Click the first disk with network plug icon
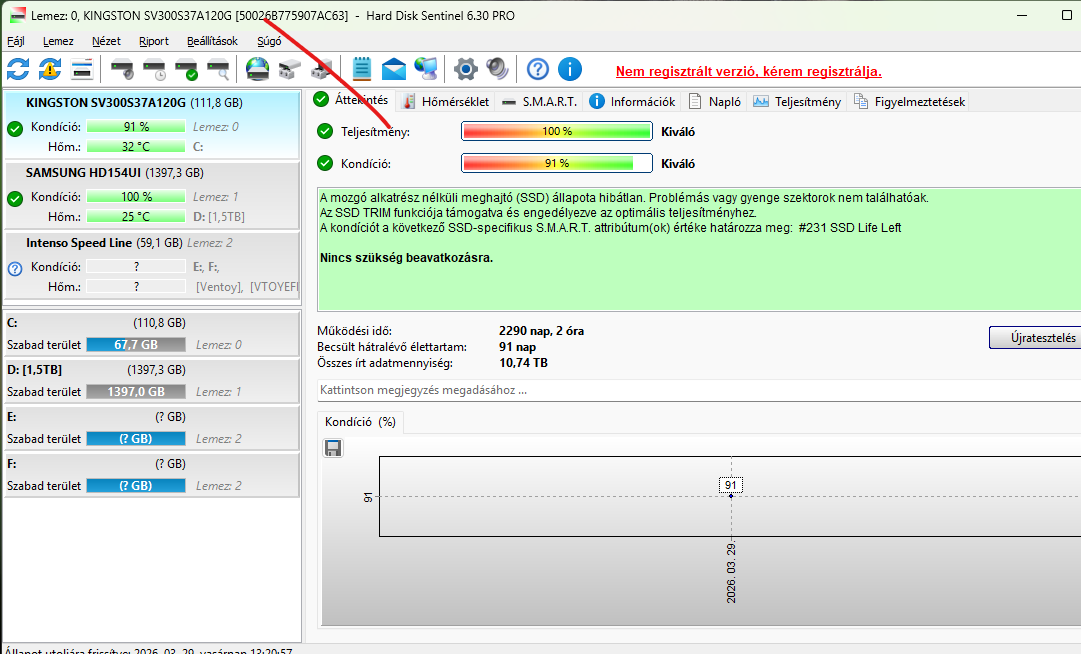The height and width of the screenshot is (654, 1081). (x=290, y=69)
